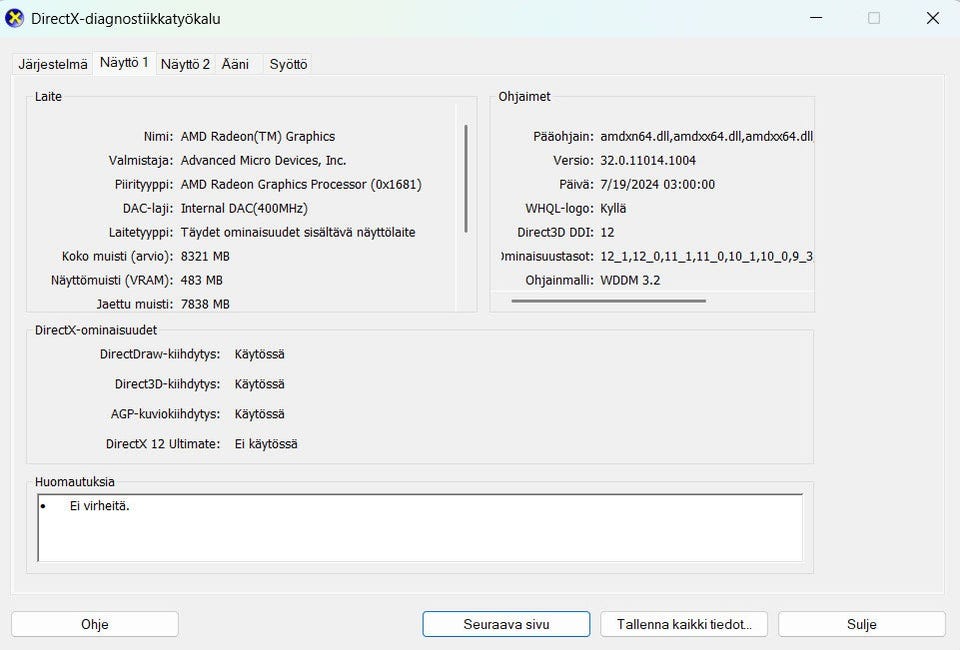Screen dimensions: 960x650
Task: Click Tallenna kaikki tiedot button
Action: [684, 624]
